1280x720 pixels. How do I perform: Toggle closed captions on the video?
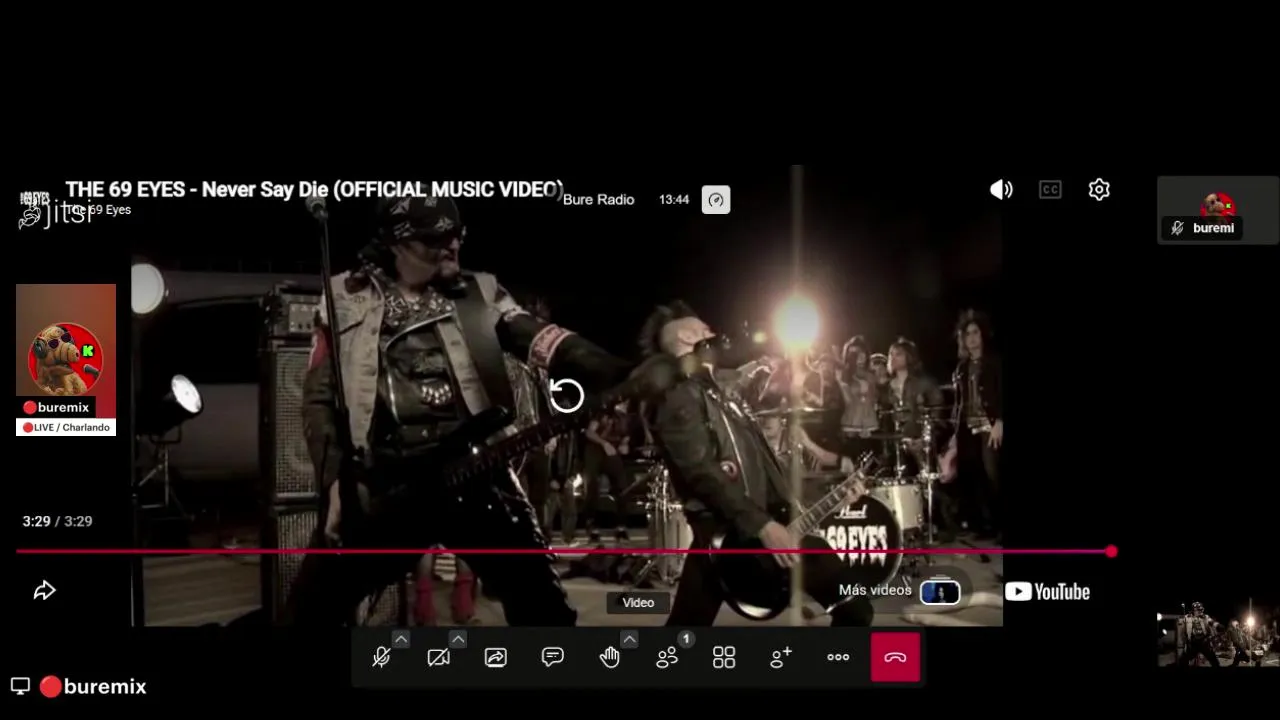tap(1050, 190)
